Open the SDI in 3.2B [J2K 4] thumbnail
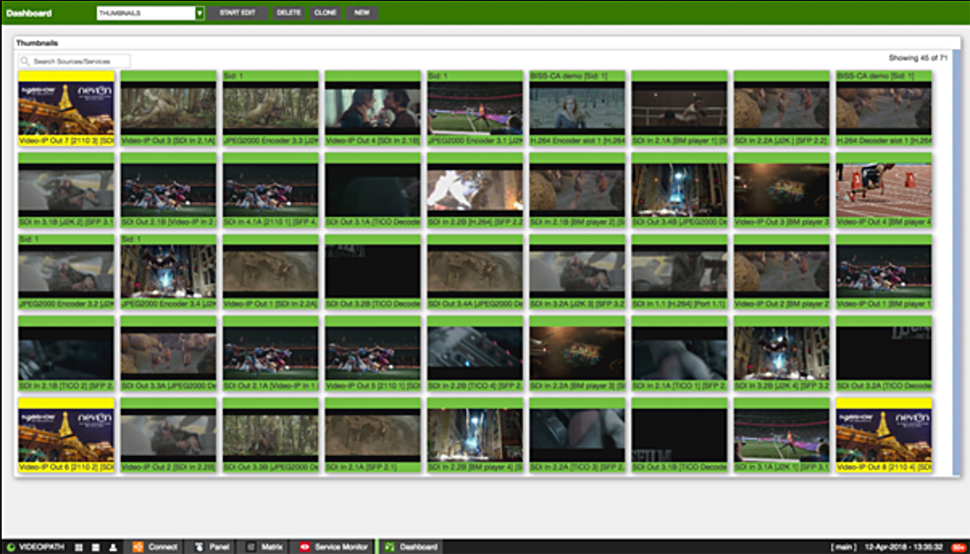 tap(781, 354)
